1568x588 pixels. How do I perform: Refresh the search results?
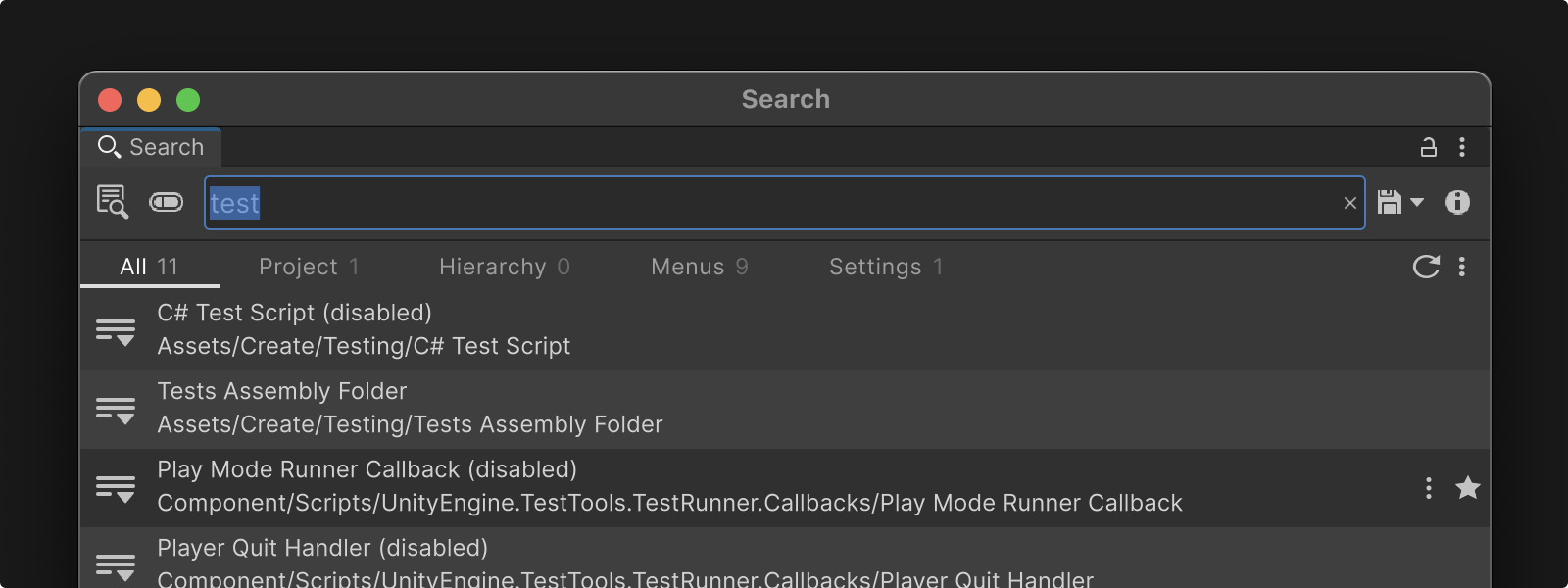click(1426, 267)
